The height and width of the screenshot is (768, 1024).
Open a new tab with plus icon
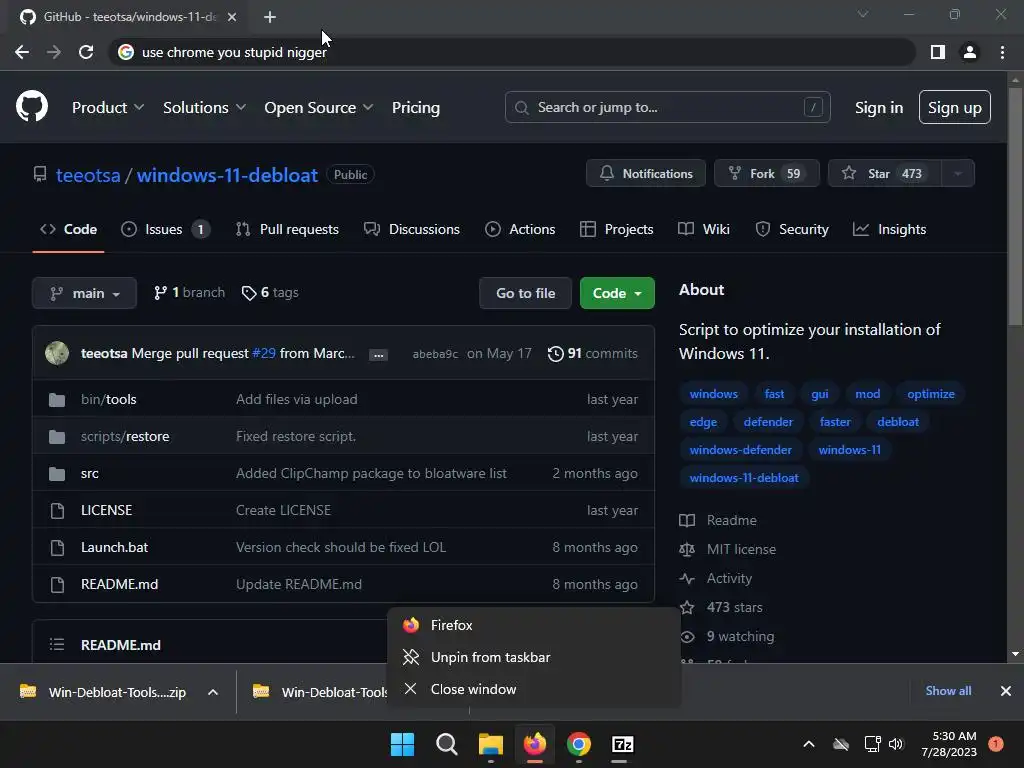coord(270,17)
